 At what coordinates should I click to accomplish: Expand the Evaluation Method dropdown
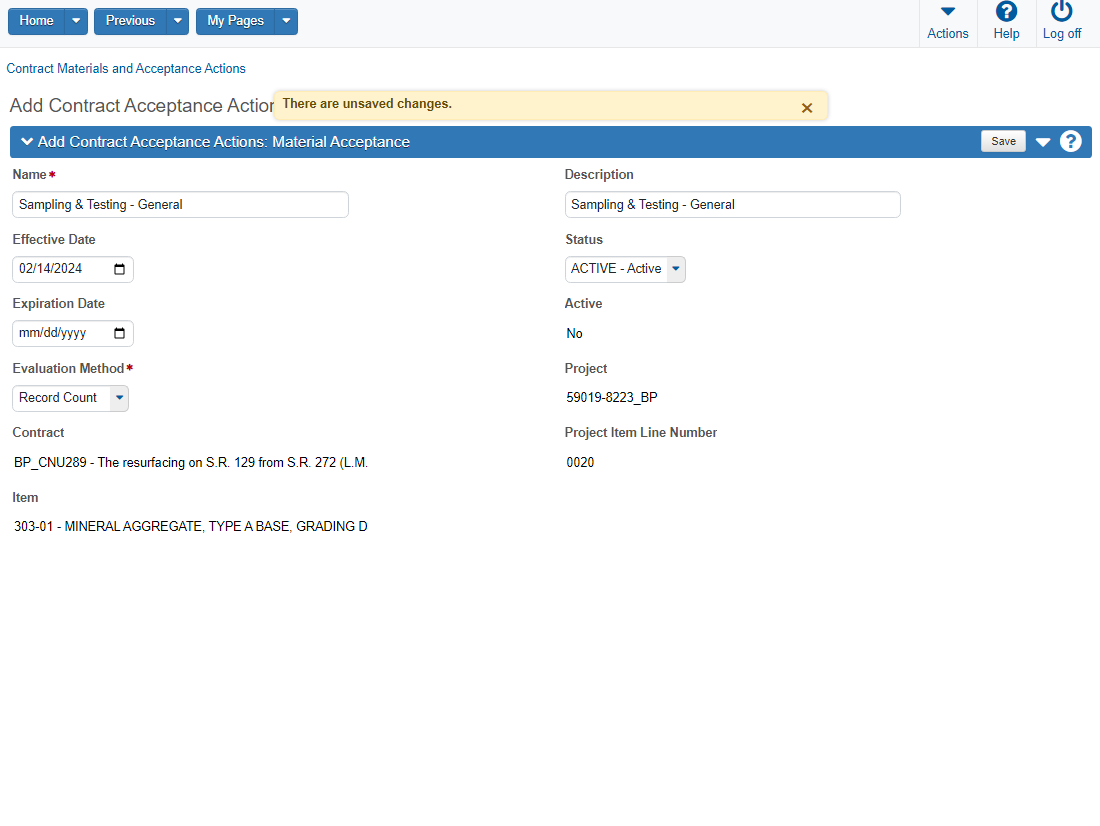(x=119, y=398)
